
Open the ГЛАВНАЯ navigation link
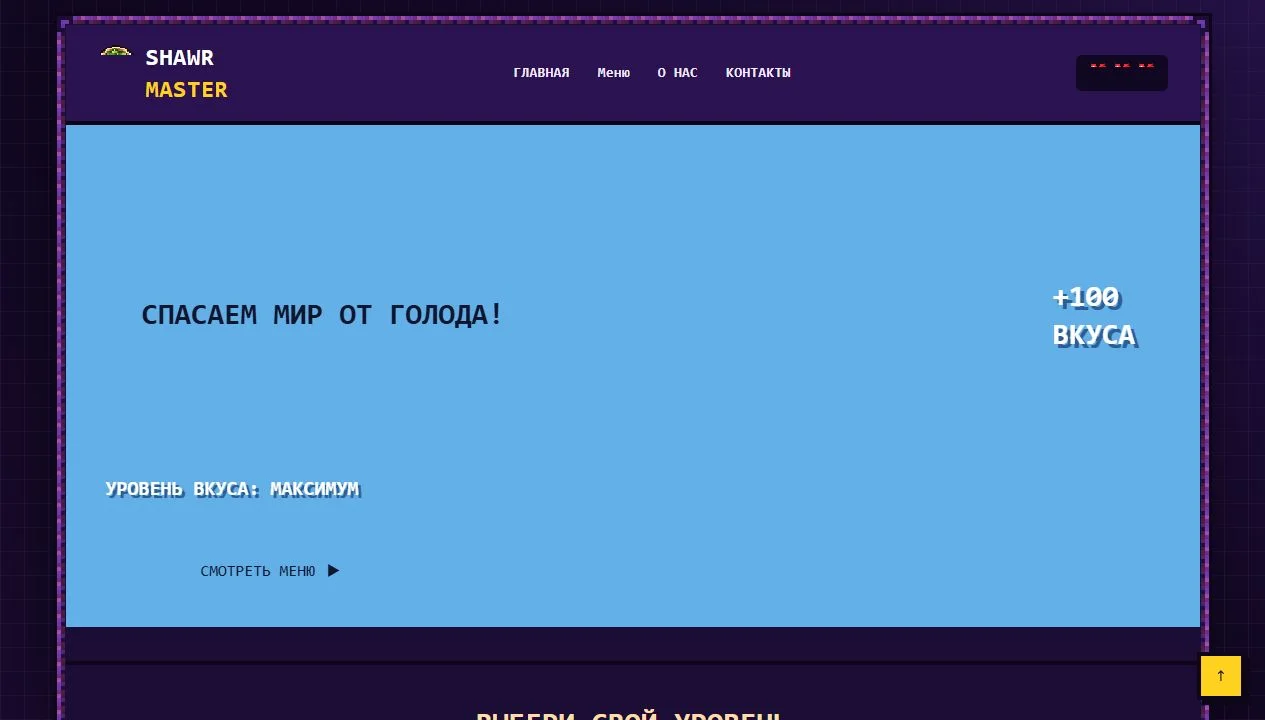[x=541, y=73]
